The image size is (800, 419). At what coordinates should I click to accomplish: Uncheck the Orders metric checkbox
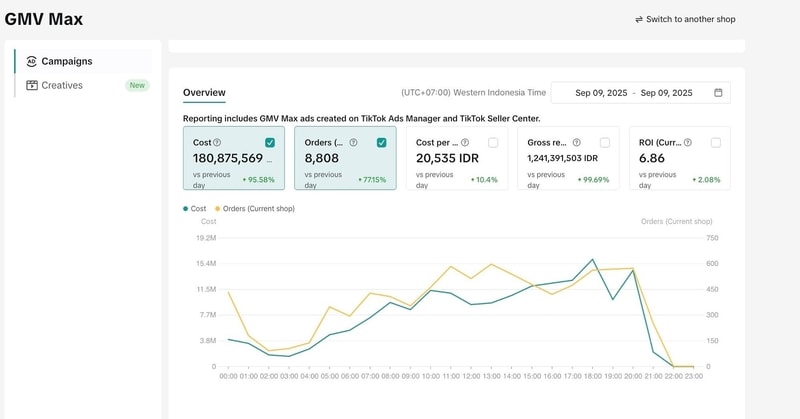click(381, 143)
